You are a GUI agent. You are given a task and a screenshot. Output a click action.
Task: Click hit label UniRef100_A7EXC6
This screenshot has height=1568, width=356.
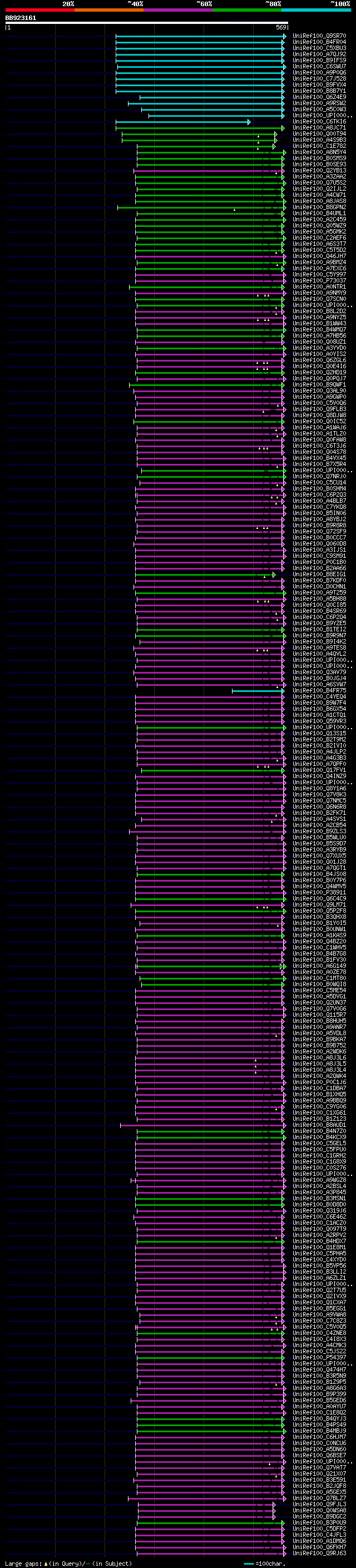(319, 269)
